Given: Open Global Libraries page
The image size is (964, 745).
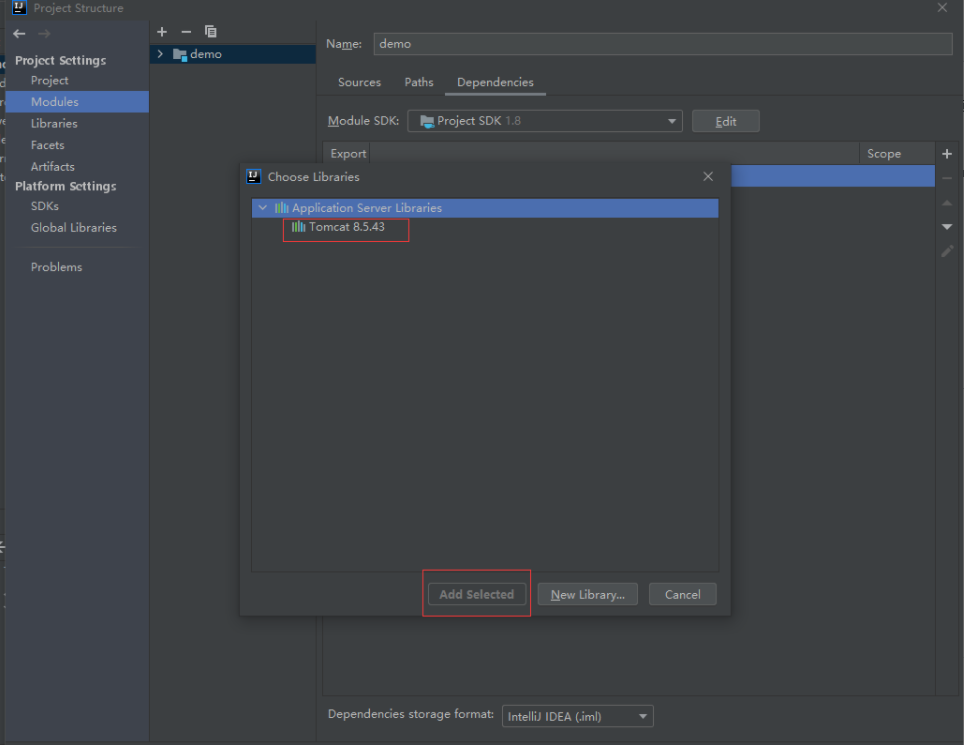Looking at the screenshot, I should pos(74,227).
